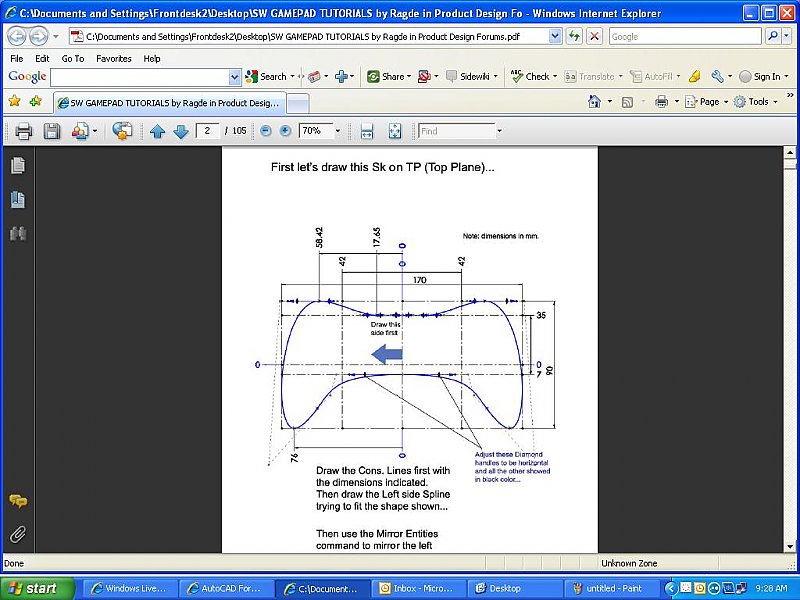Go to the previous PDF page
This screenshot has height=600, width=800.
click(x=157, y=132)
